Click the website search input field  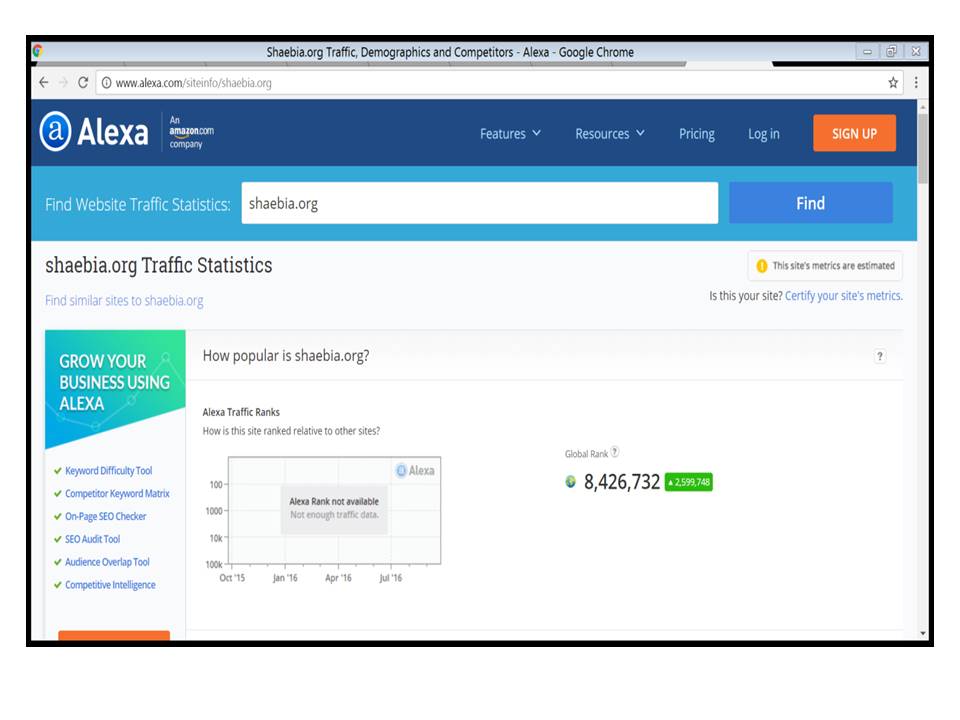(479, 203)
